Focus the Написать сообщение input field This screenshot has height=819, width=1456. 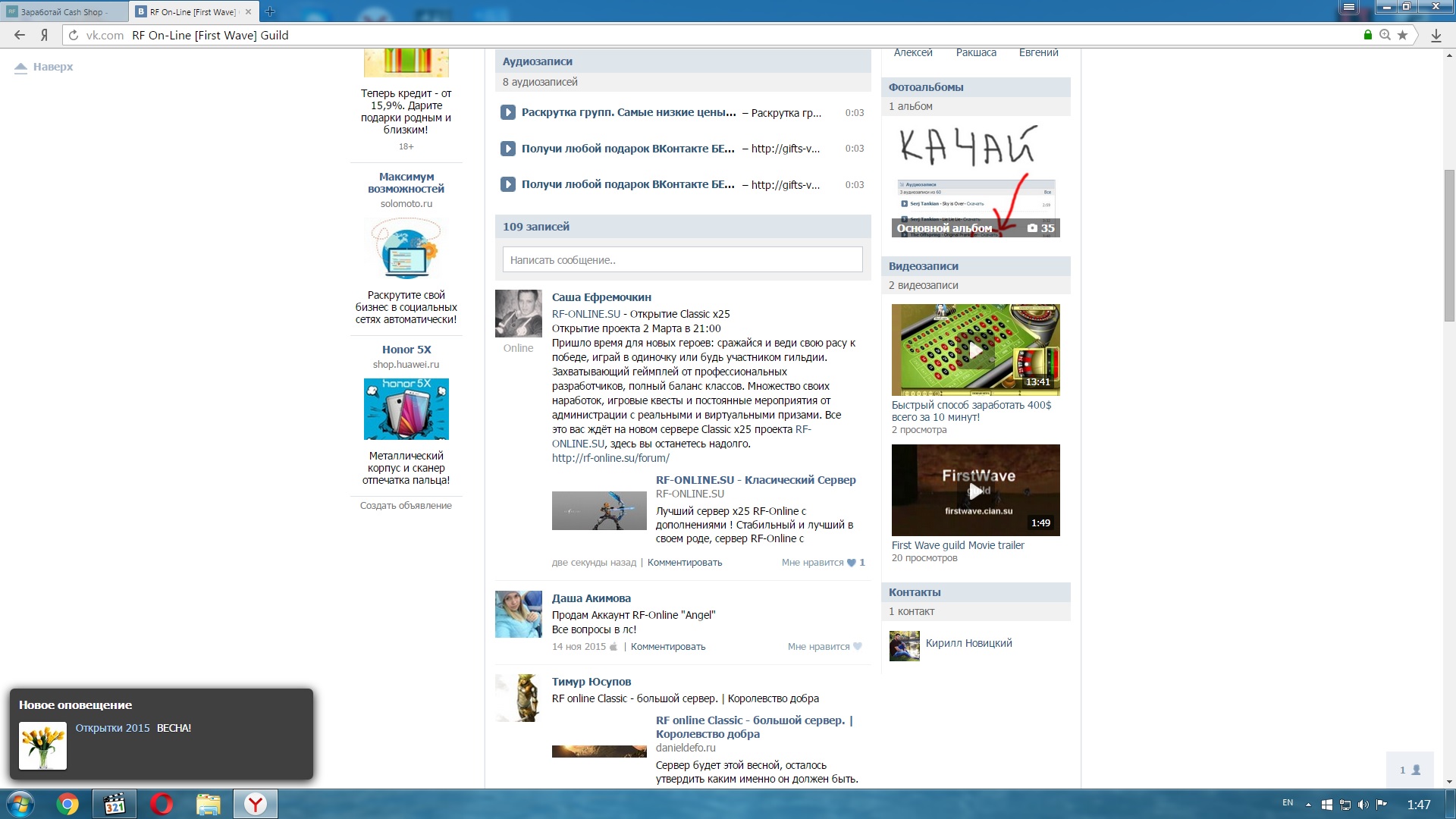[x=682, y=259]
